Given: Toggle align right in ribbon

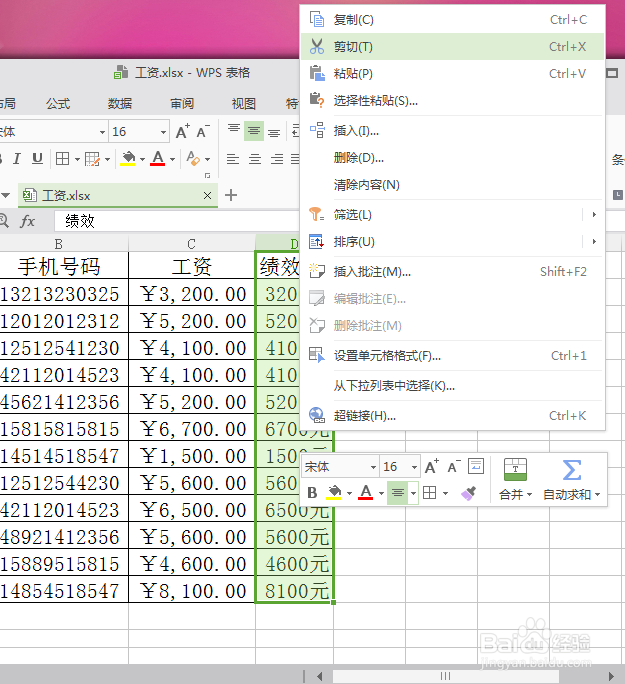Looking at the screenshot, I should point(277,159).
